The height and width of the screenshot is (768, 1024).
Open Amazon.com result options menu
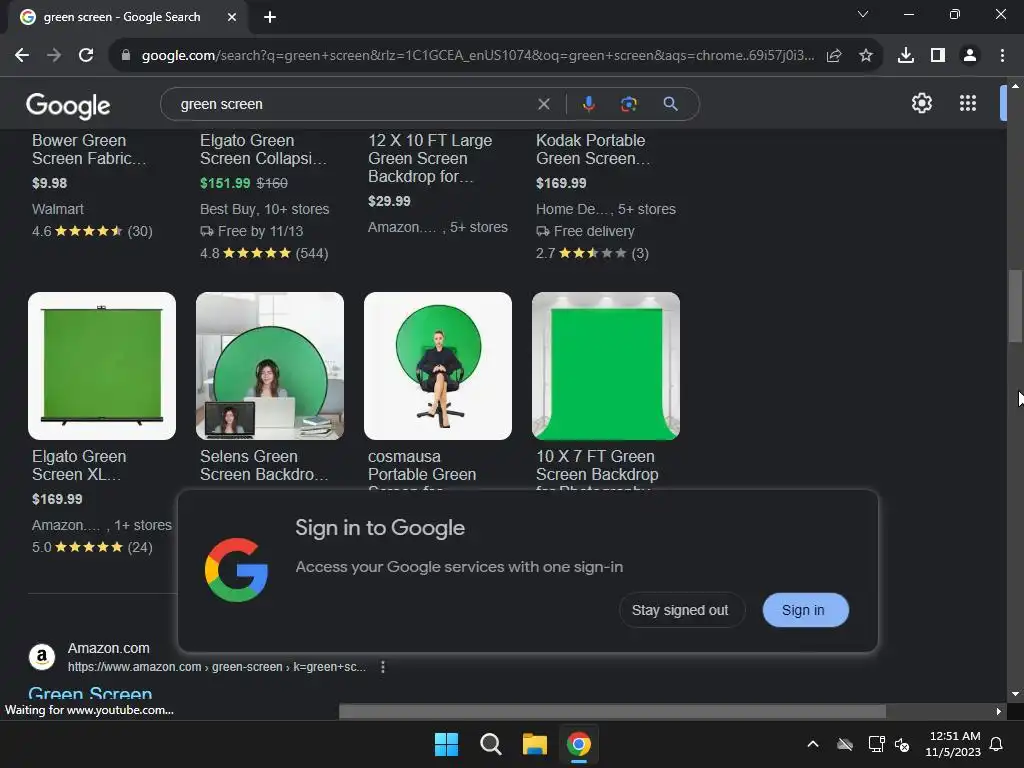tap(383, 667)
